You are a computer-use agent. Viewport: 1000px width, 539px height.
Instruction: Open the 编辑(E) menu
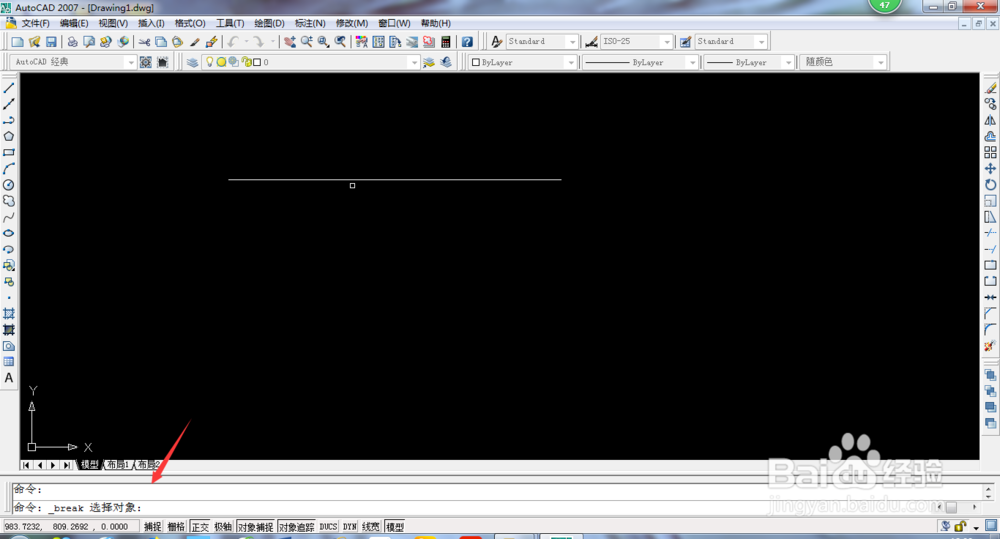[74, 24]
